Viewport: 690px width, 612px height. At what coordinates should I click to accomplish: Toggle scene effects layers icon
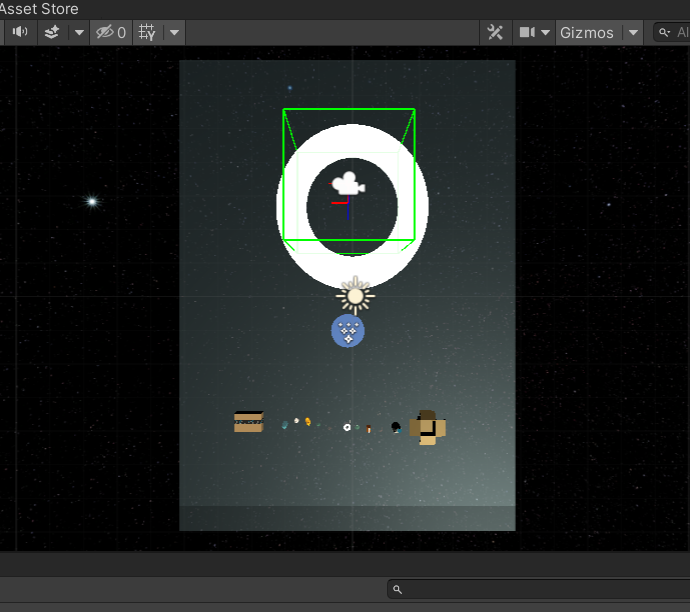[53, 32]
